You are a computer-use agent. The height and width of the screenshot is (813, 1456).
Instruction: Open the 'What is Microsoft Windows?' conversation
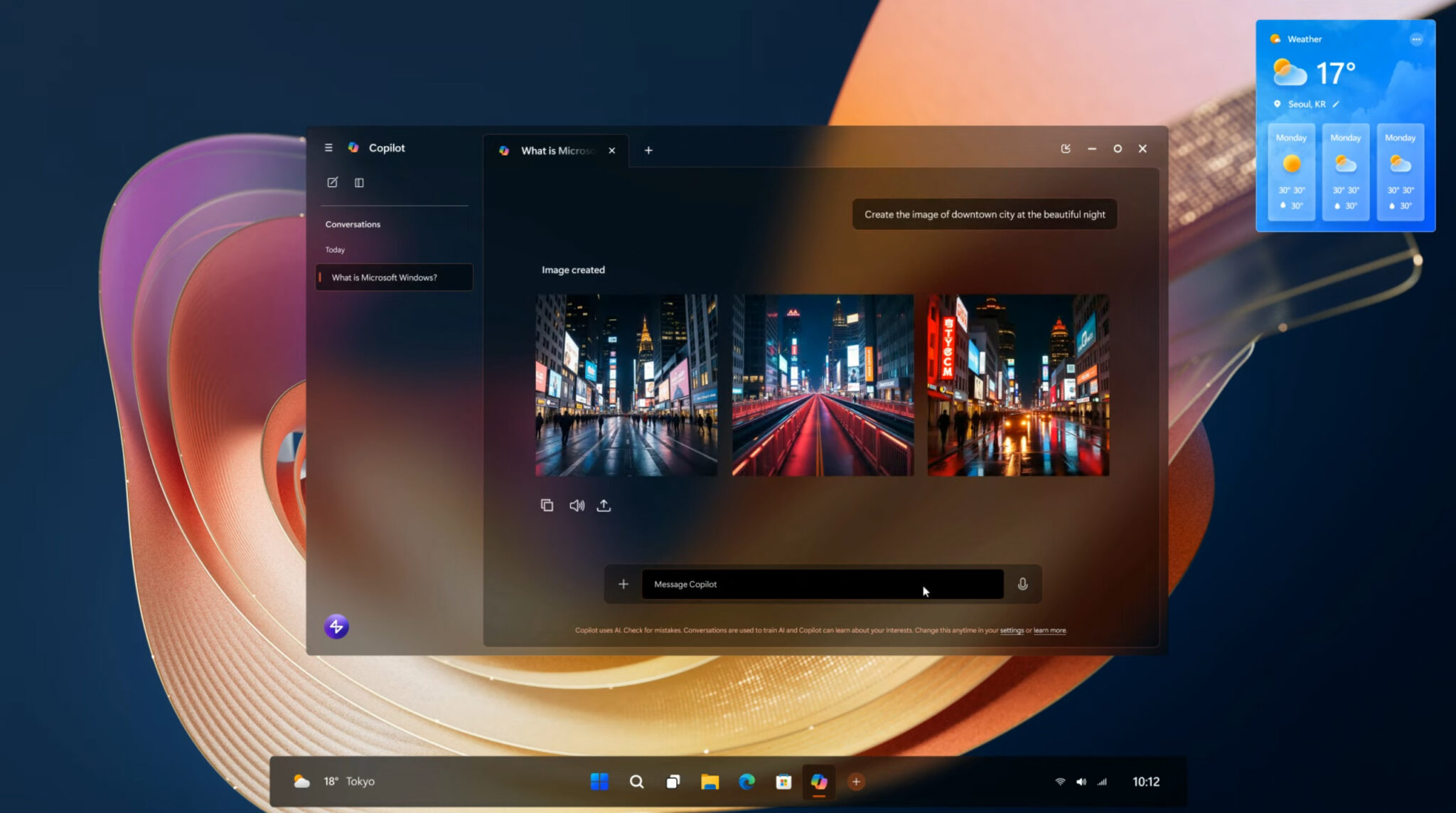point(394,277)
